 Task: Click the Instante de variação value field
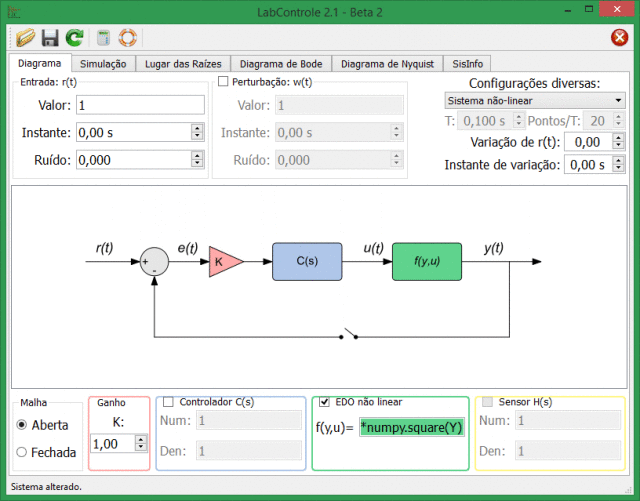[588, 165]
